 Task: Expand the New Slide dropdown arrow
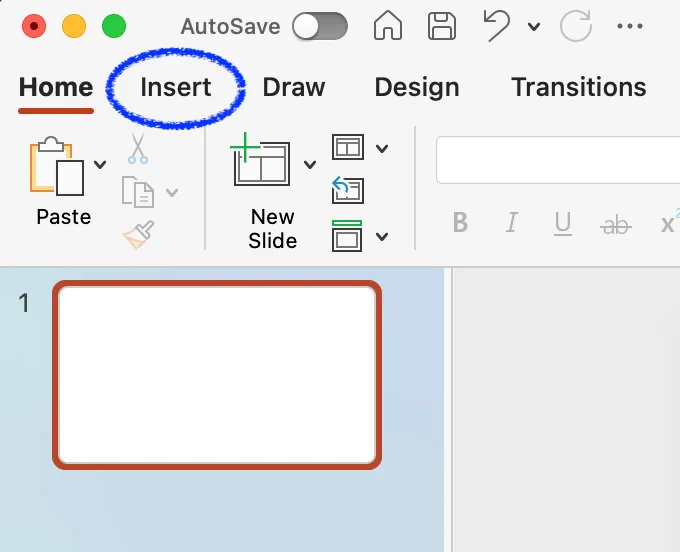pos(310,164)
